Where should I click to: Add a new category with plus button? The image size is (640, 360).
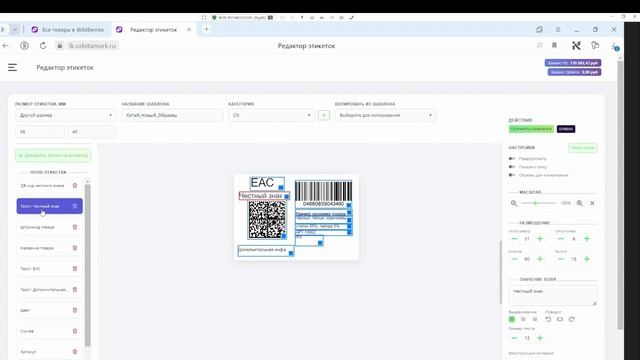coord(324,116)
